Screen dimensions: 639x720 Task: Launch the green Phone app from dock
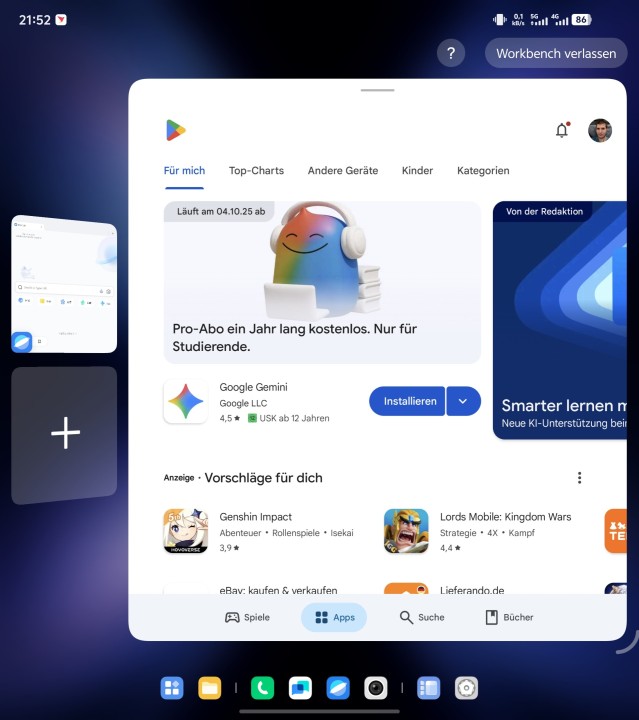click(x=262, y=688)
